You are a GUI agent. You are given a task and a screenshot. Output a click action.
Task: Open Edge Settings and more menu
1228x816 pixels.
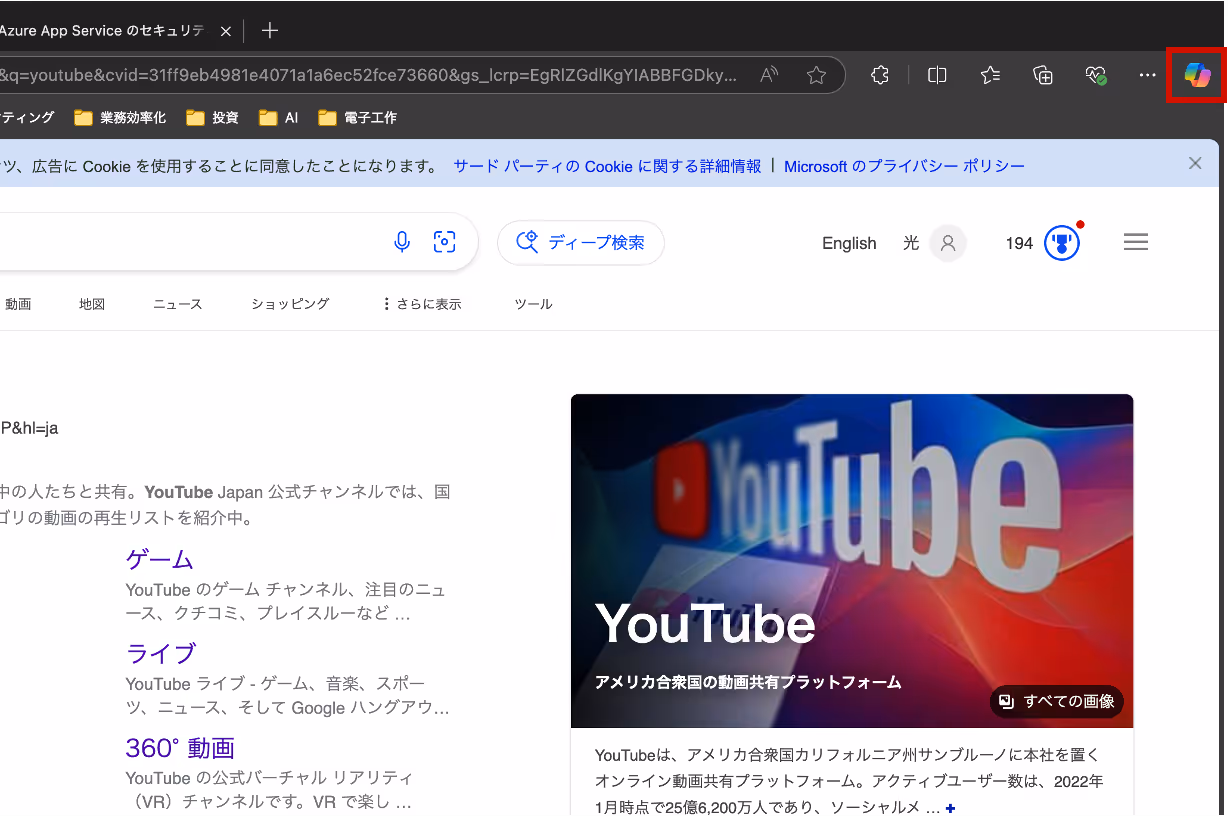tap(1147, 75)
